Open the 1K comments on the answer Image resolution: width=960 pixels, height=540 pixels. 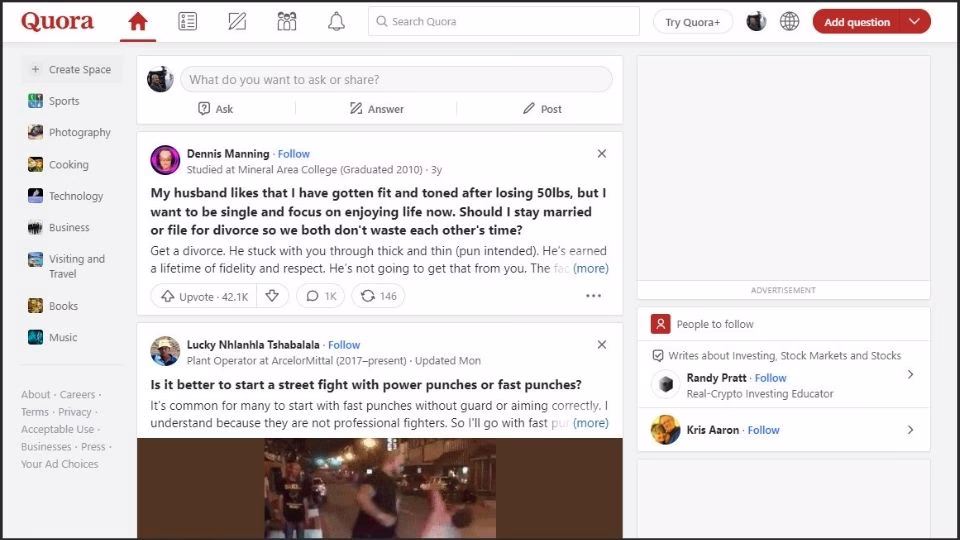pyautogui.click(x=321, y=296)
